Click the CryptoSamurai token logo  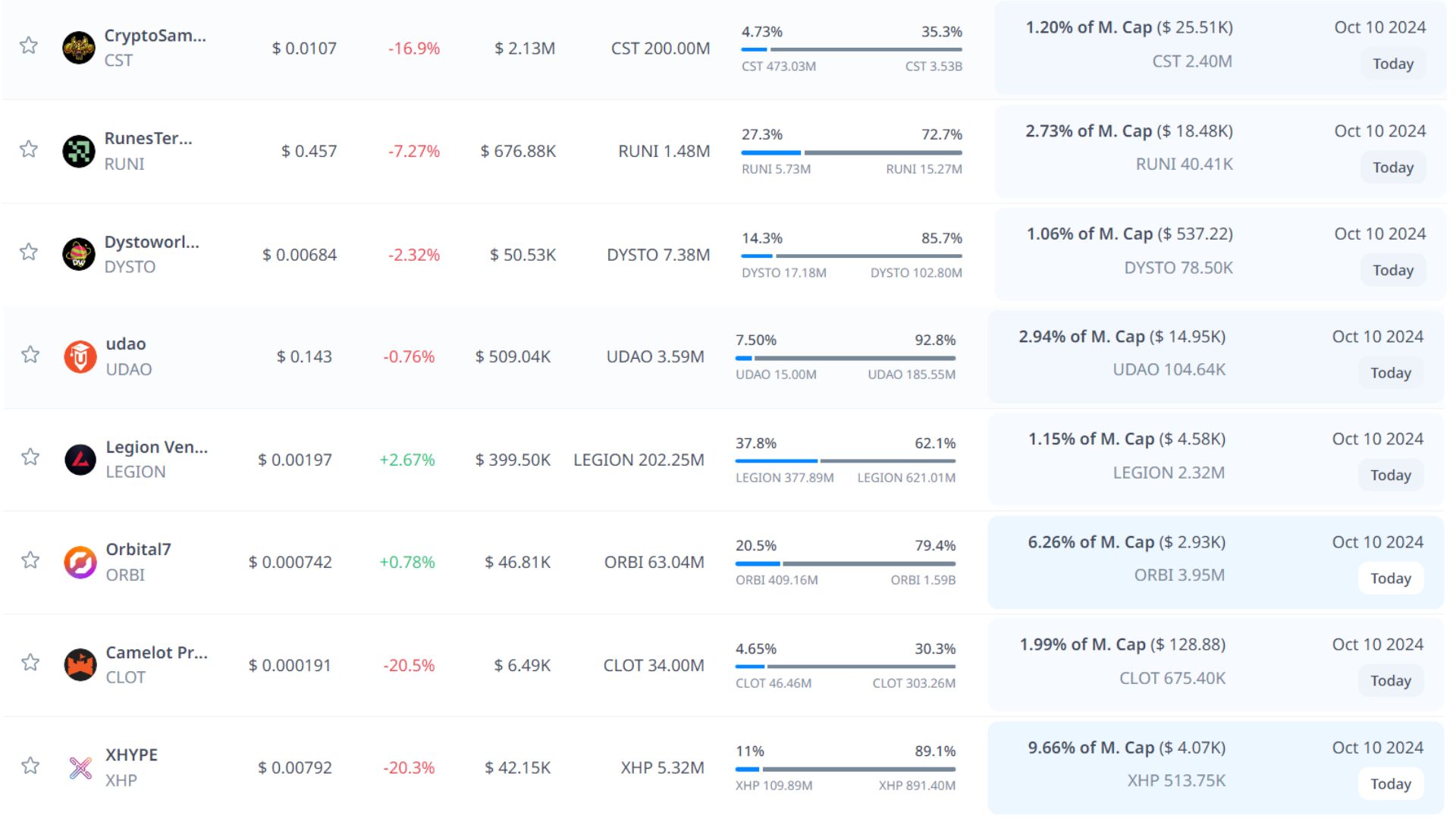pos(79,48)
